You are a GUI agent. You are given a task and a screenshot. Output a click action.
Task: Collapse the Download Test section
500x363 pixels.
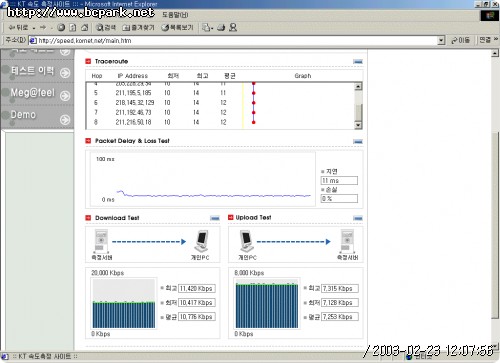click(215, 218)
